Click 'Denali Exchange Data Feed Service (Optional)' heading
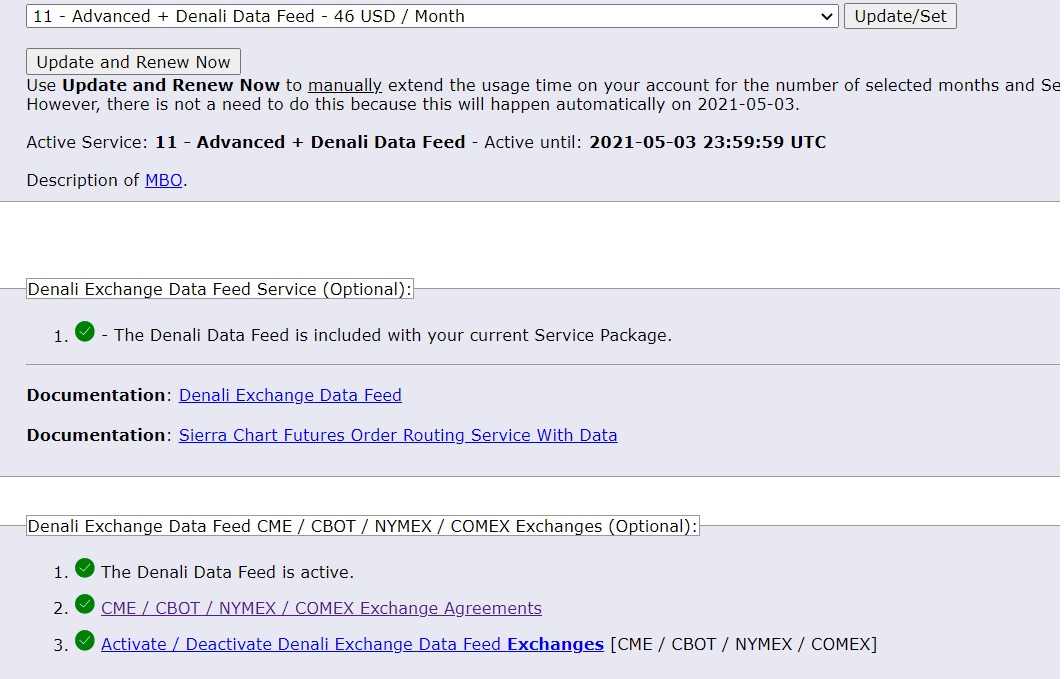 [219, 290]
